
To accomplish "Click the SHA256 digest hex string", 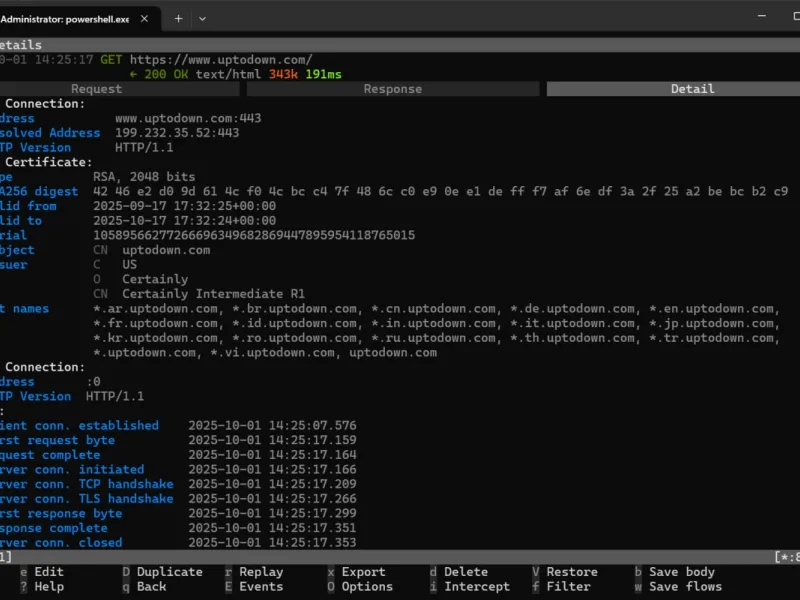I will pos(441,192).
